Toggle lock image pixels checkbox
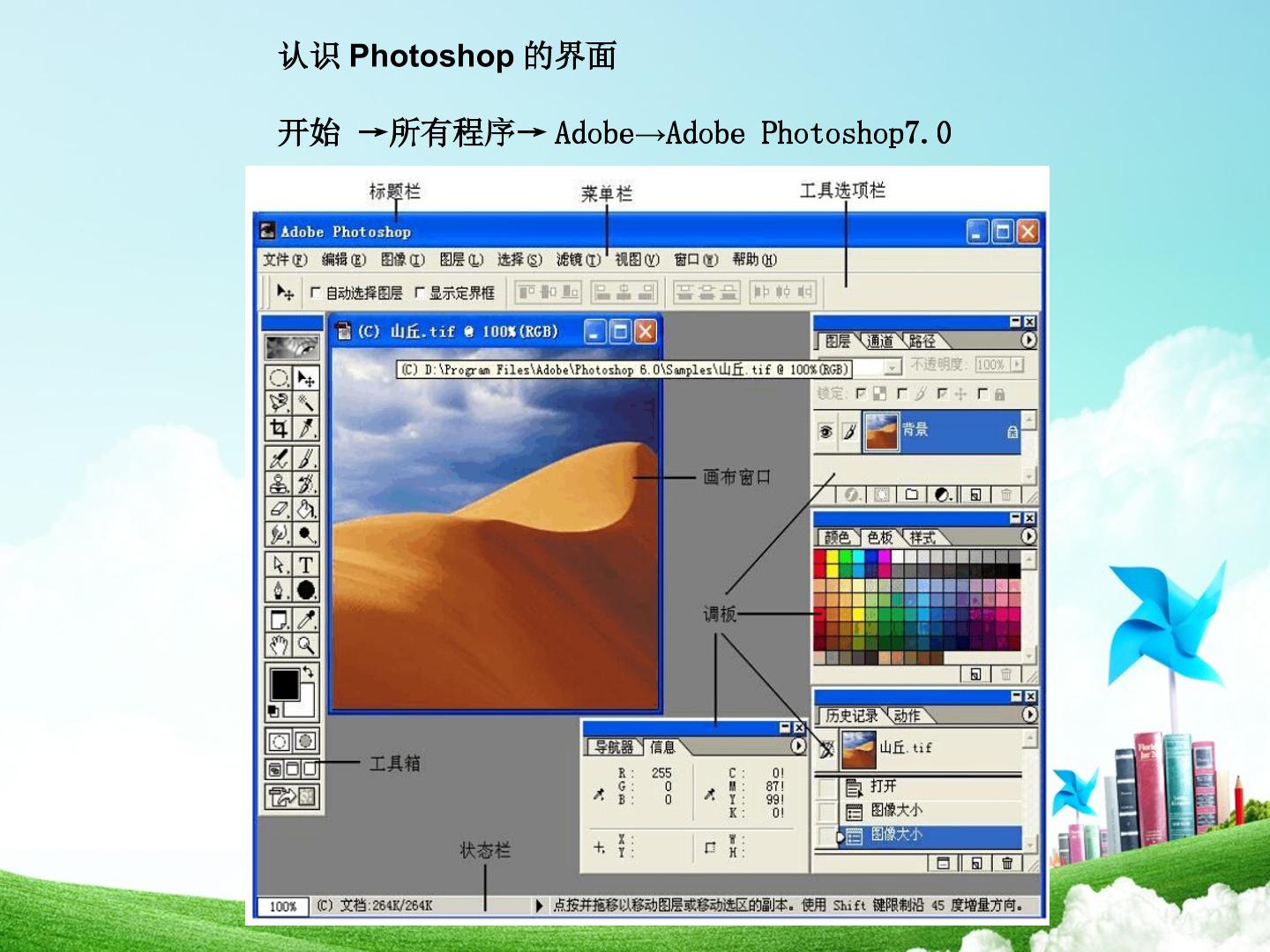 pos(902,394)
